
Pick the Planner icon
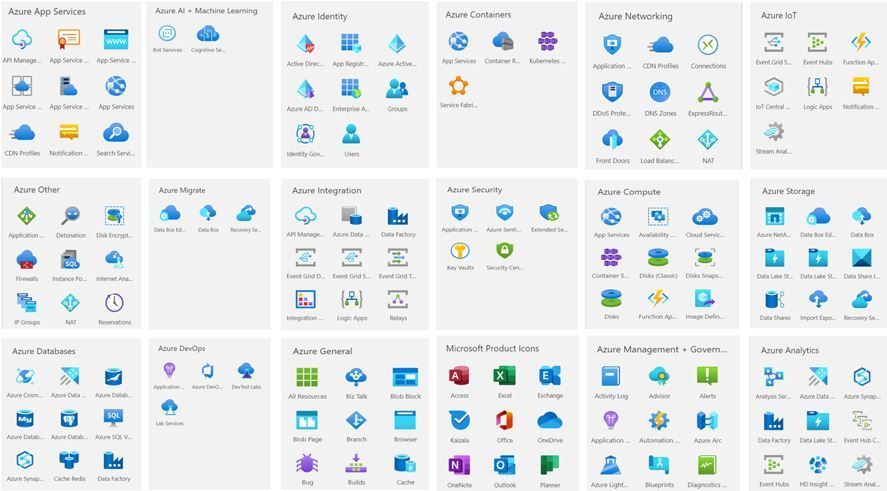coord(549,466)
